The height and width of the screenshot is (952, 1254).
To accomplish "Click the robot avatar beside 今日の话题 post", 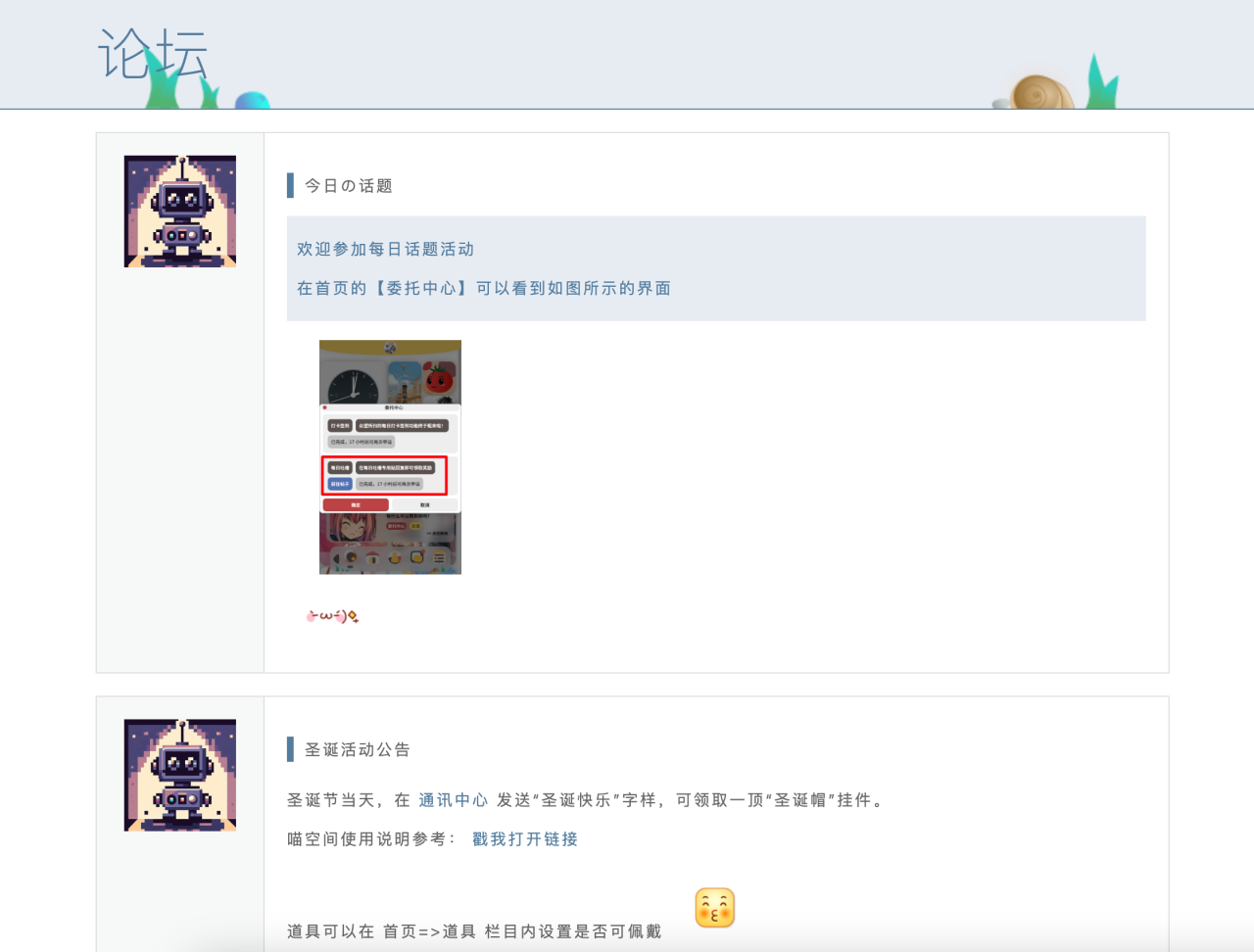I will tap(180, 212).
